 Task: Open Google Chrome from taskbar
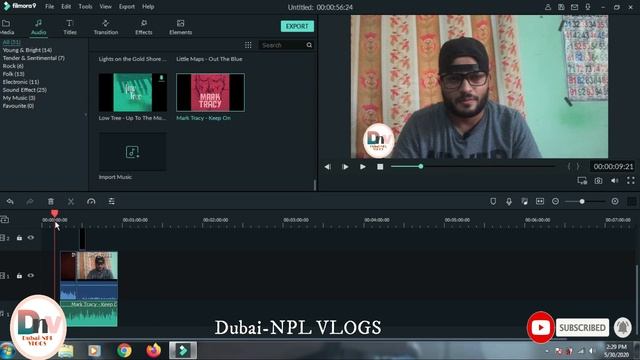coord(124,350)
